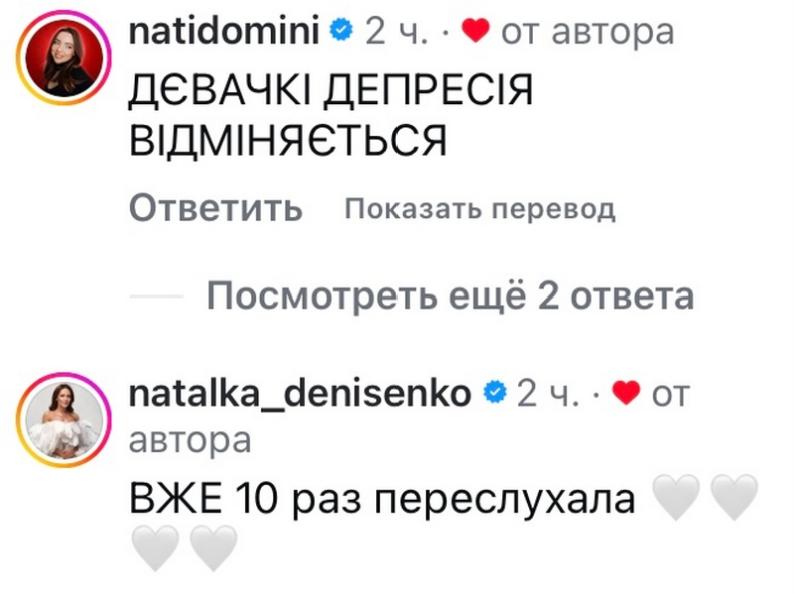Click the line before Посмотреть ещё 2 ответа
Viewport: 794px width, 594px height.
point(156,298)
